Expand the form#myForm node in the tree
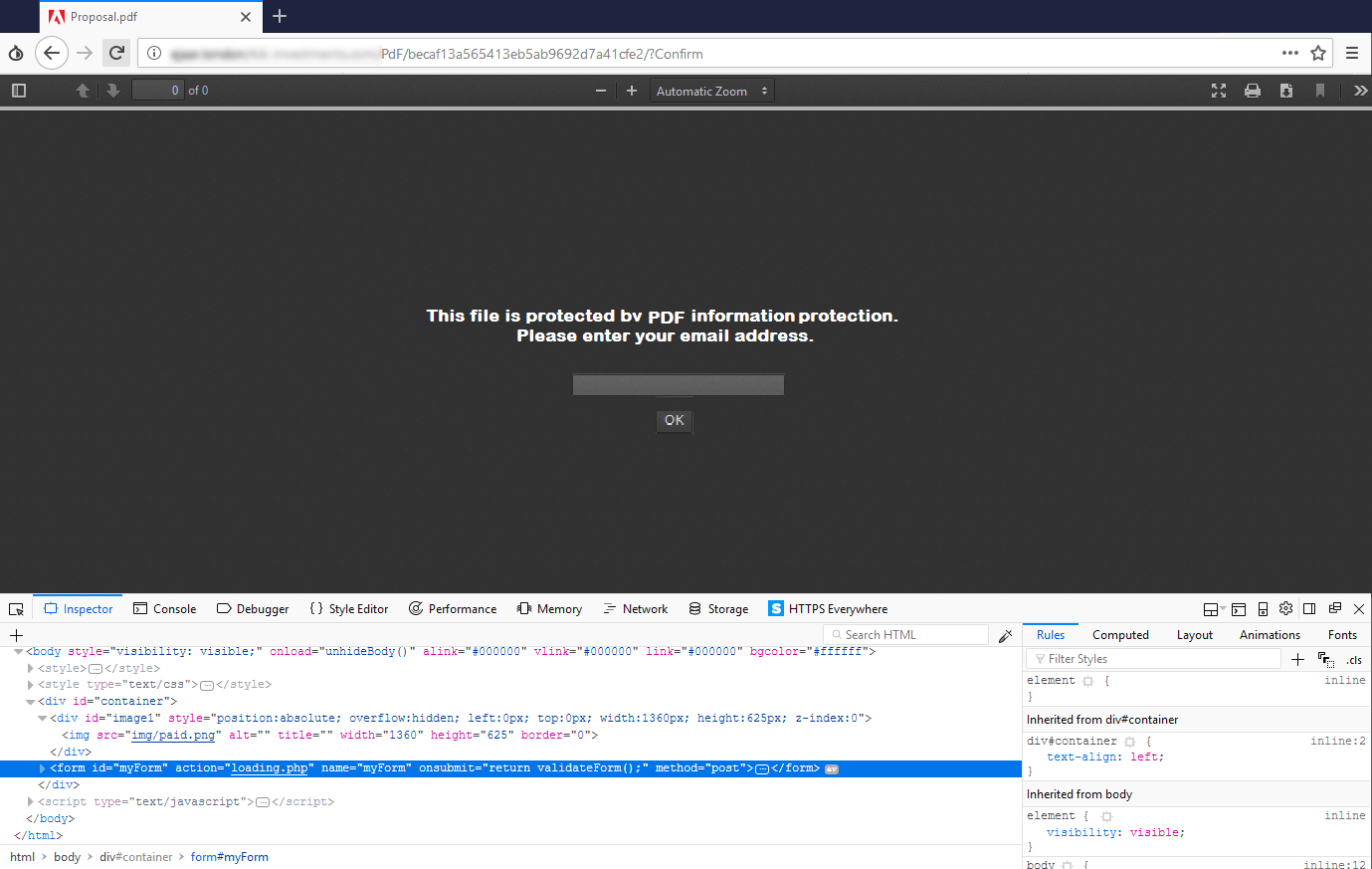The height and width of the screenshot is (869, 1372). [42, 768]
